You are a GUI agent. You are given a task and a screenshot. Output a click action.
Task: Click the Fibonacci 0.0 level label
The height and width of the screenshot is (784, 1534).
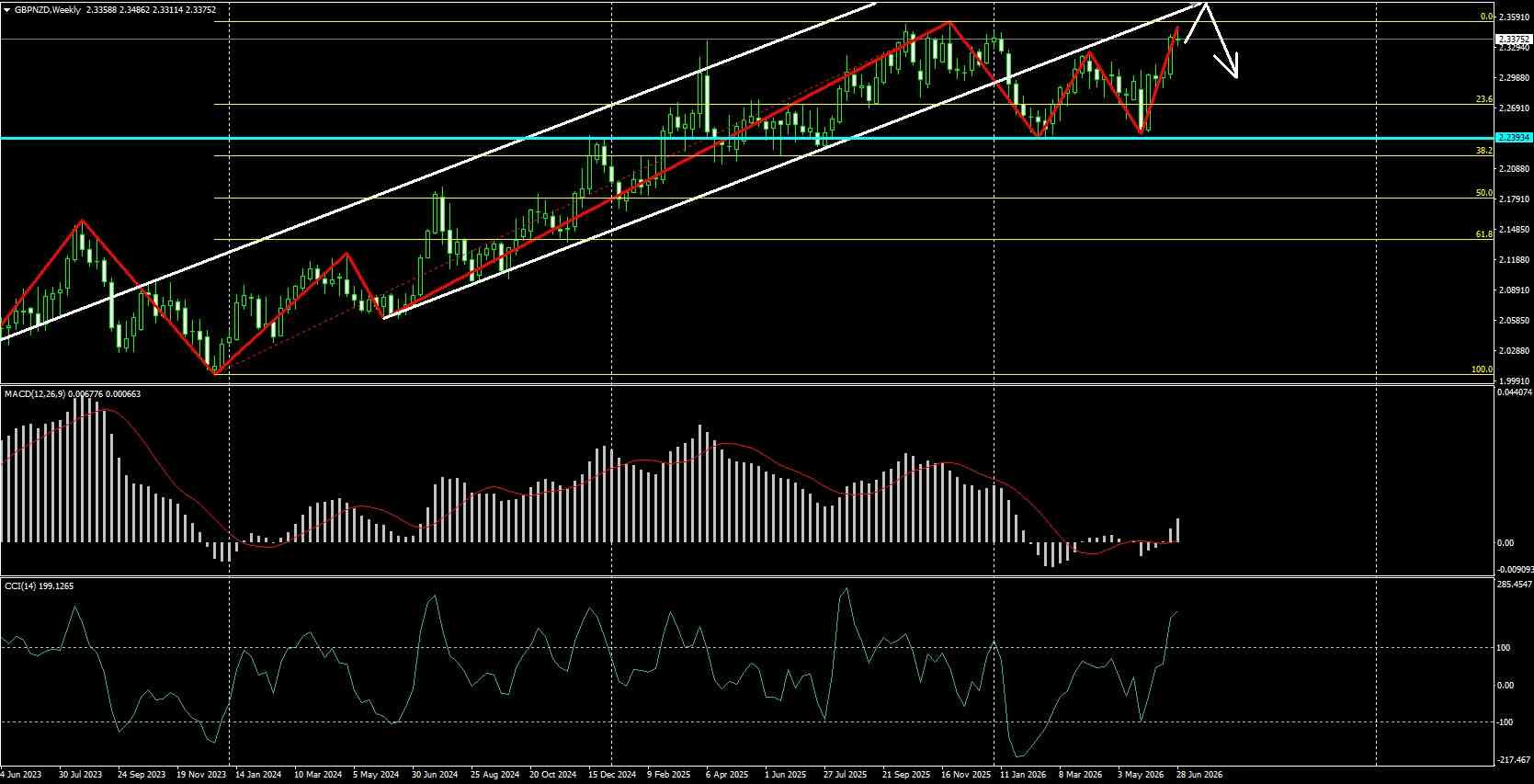pyautogui.click(x=1485, y=17)
